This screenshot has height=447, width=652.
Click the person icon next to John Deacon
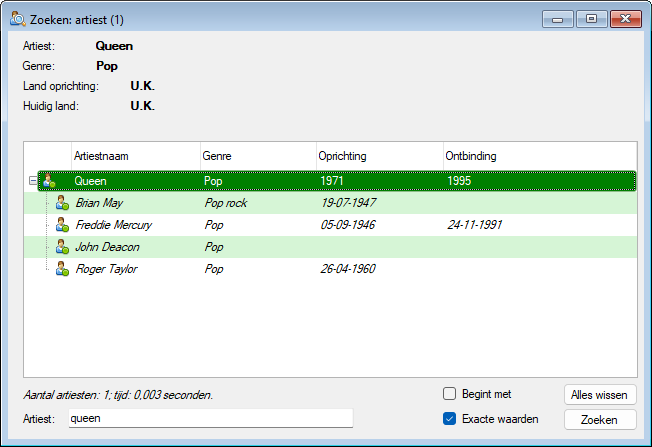pyautogui.click(x=62, y=247)
